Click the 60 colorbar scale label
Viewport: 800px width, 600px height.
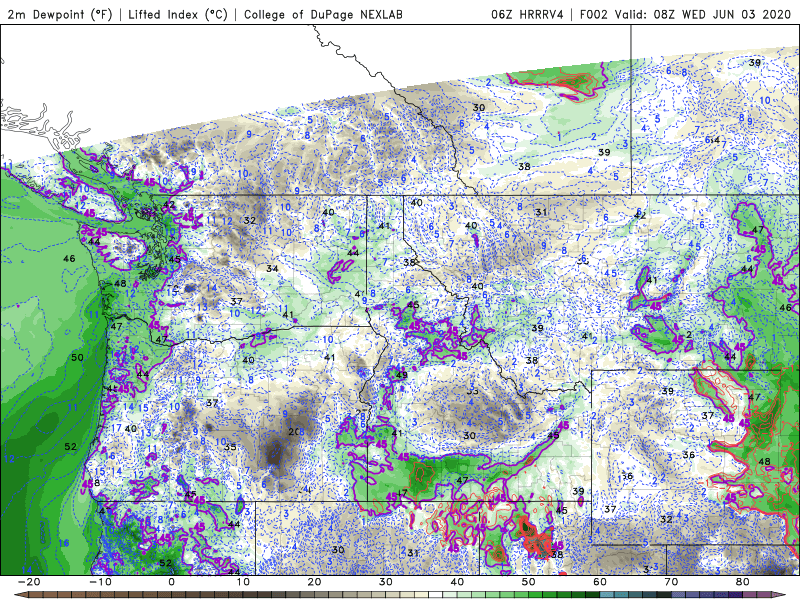point(600,582)
